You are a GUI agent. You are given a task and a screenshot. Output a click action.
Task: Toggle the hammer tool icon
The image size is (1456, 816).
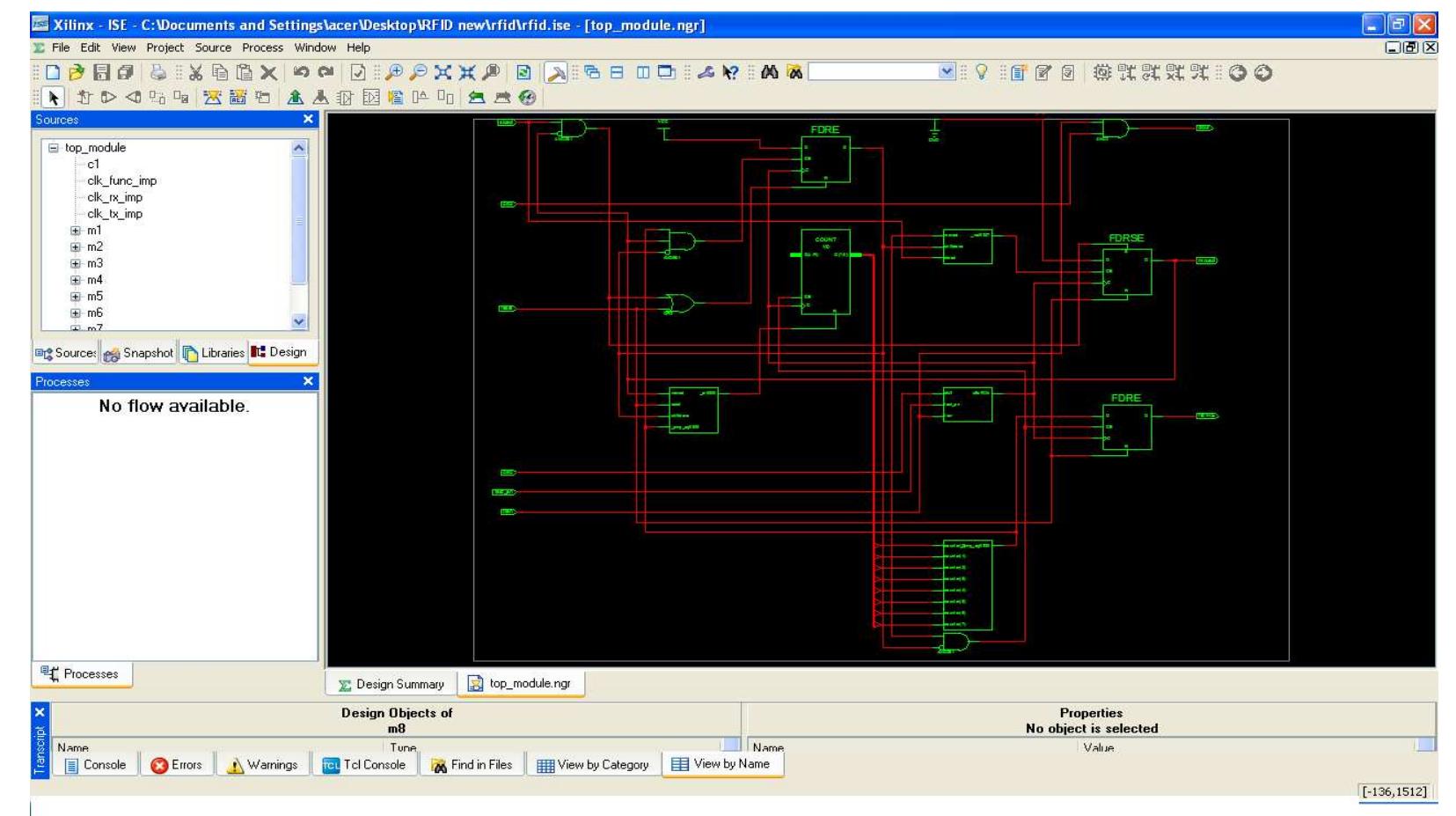[x=556, y=73]
